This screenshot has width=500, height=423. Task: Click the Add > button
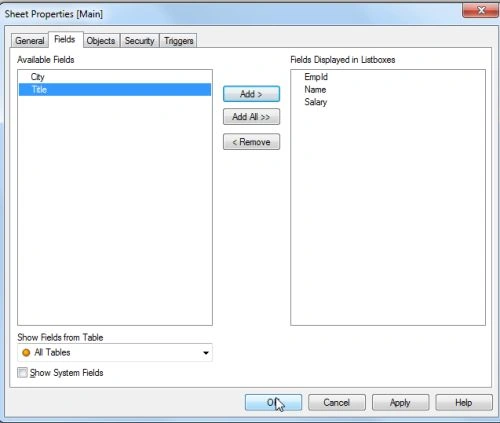tap(251, 94)
